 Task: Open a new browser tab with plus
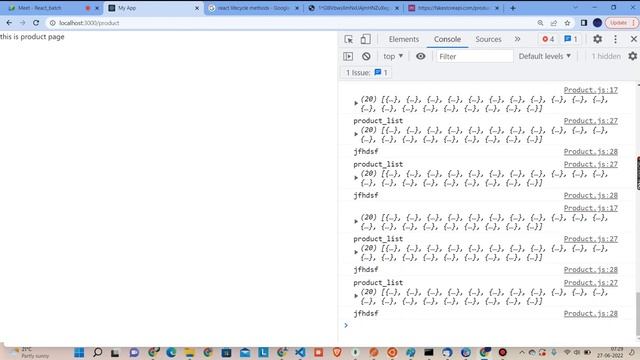(513, 8)
